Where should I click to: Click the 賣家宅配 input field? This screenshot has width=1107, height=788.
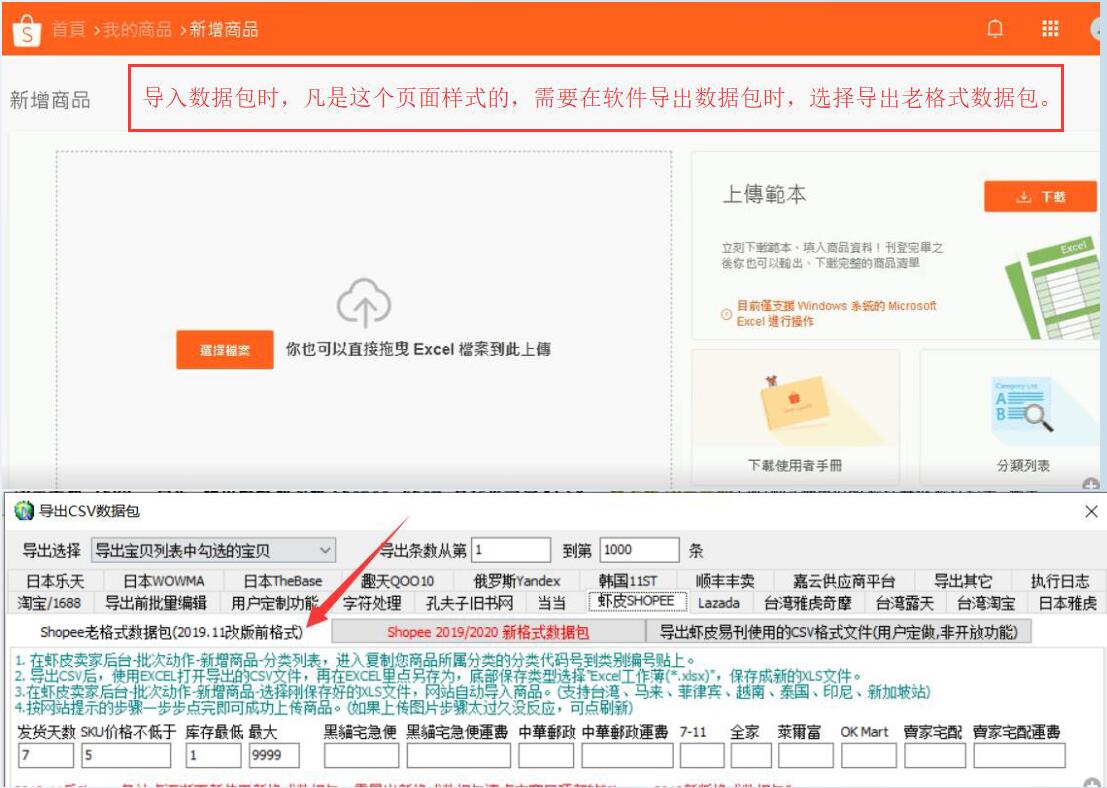click(935, 756)
